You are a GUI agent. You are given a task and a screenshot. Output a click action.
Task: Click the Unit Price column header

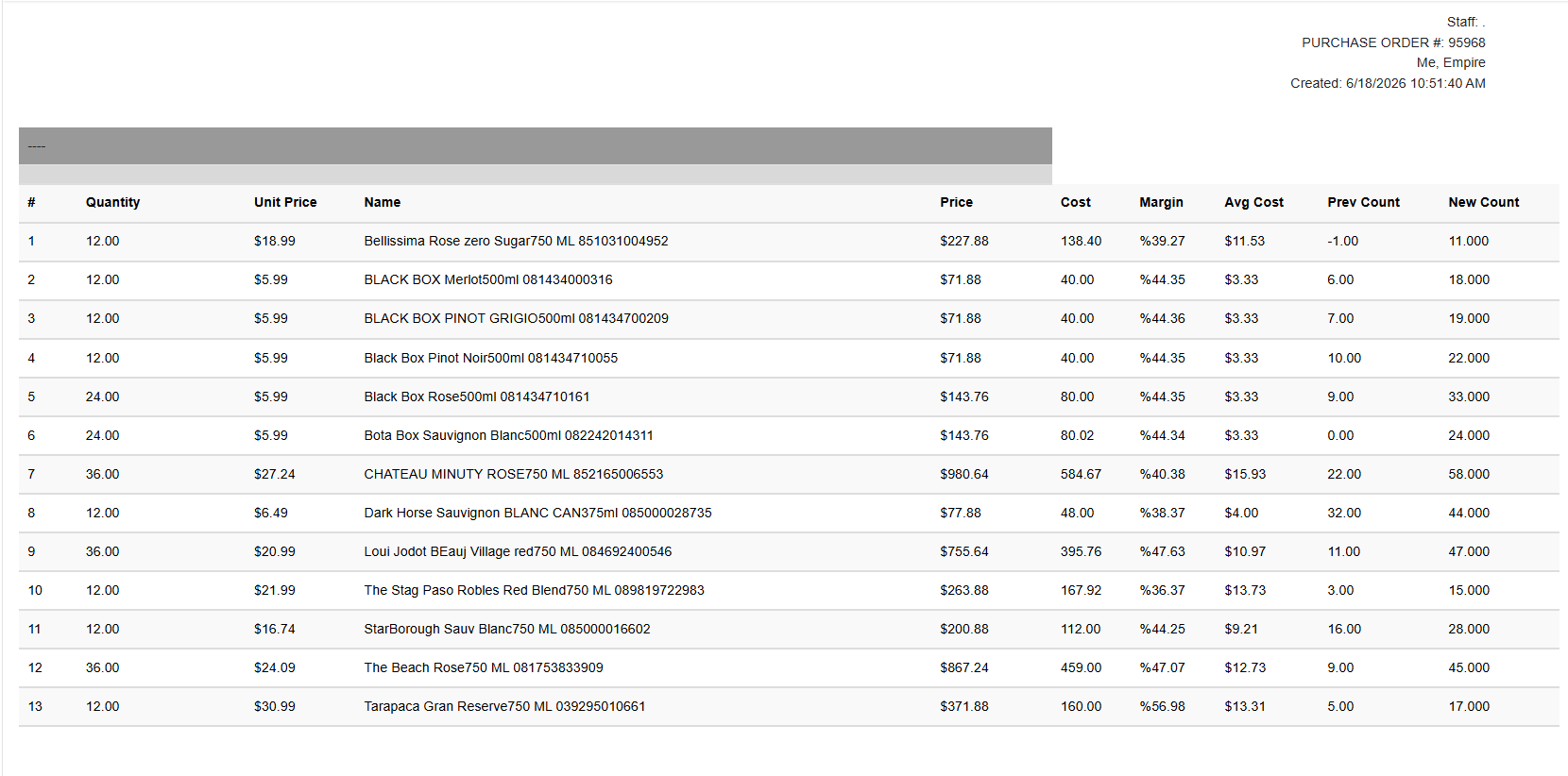[285, 202]
